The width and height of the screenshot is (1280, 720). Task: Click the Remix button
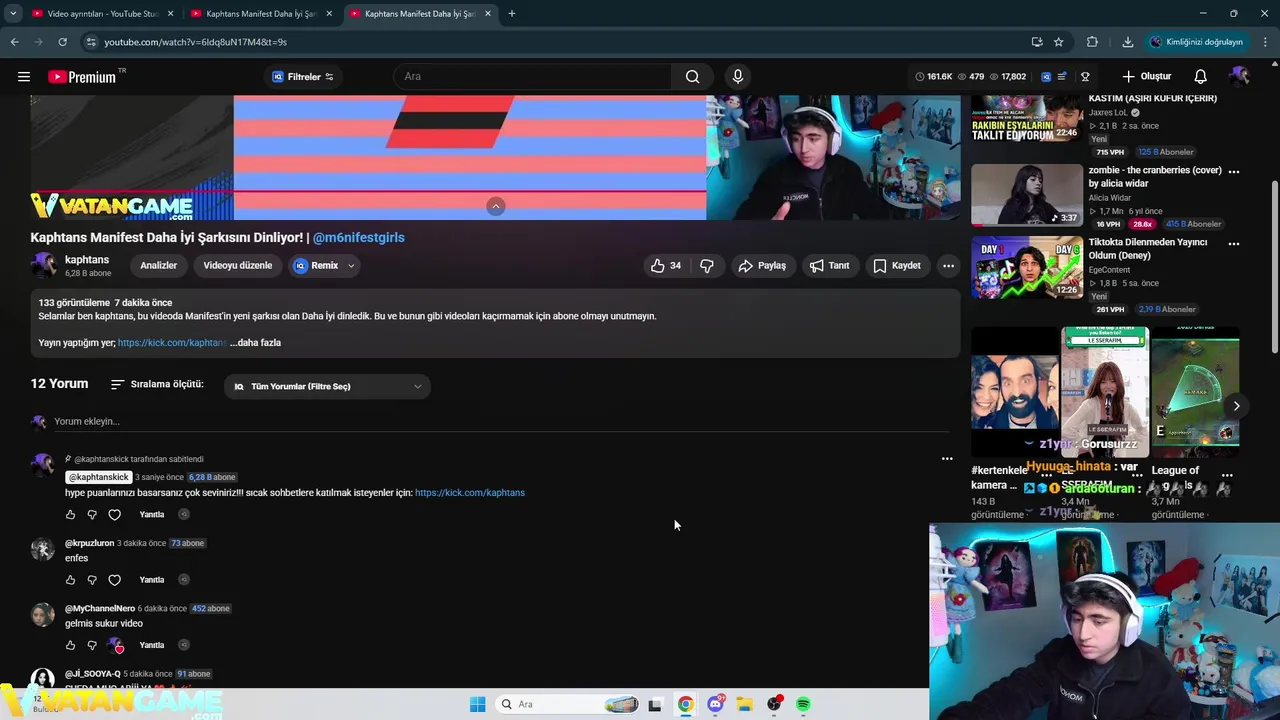316,266
